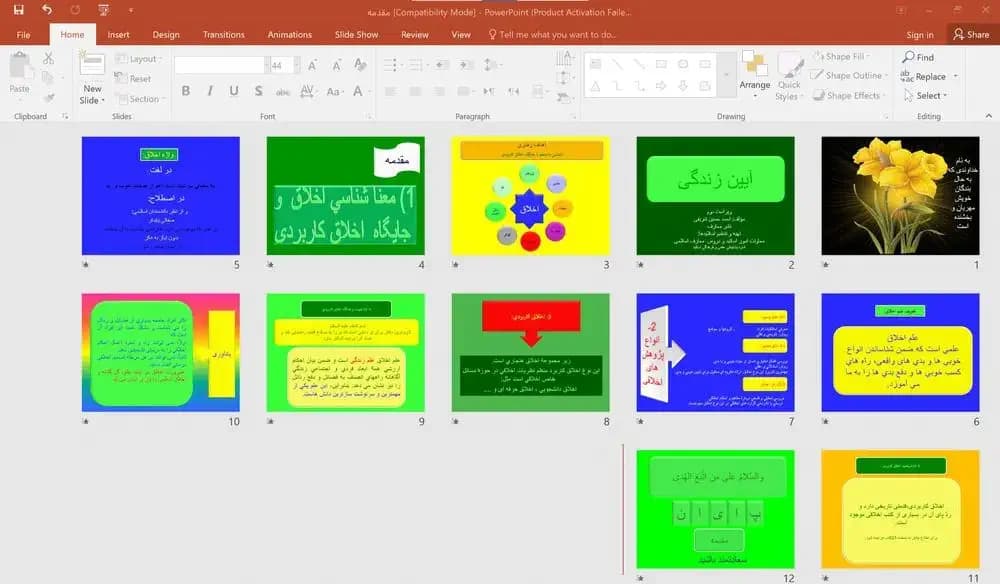The width and height of the screenshot is (1000, 584).
Task: Open the Section dropdown
Action: pyautogui.click(x=140, y=99)
